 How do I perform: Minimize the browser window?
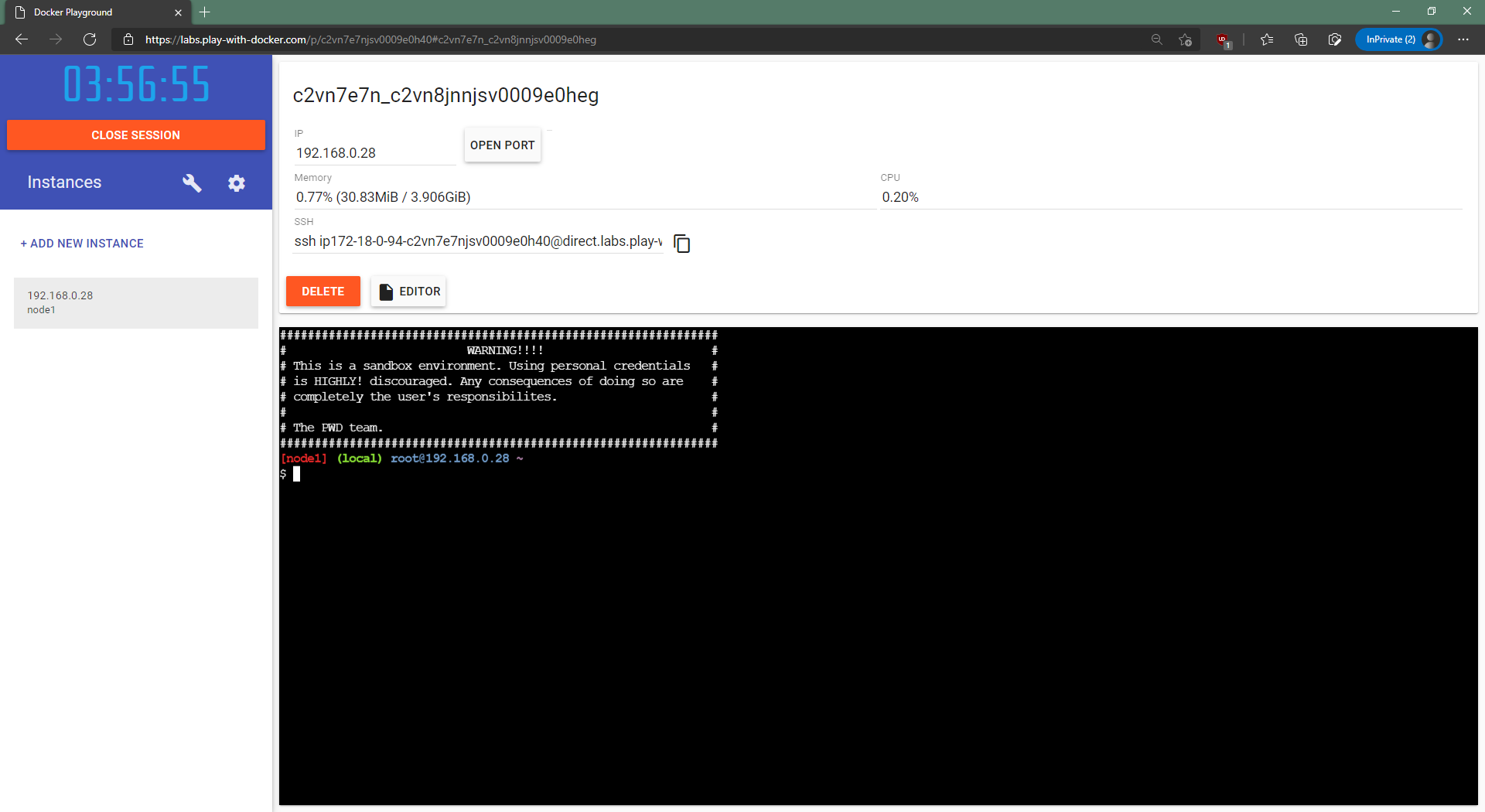(x=1396, y=12)
